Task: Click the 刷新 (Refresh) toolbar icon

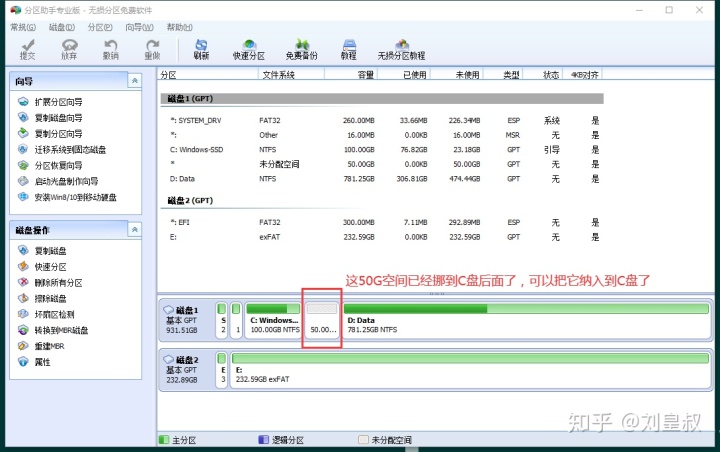Action: (201, 49)
